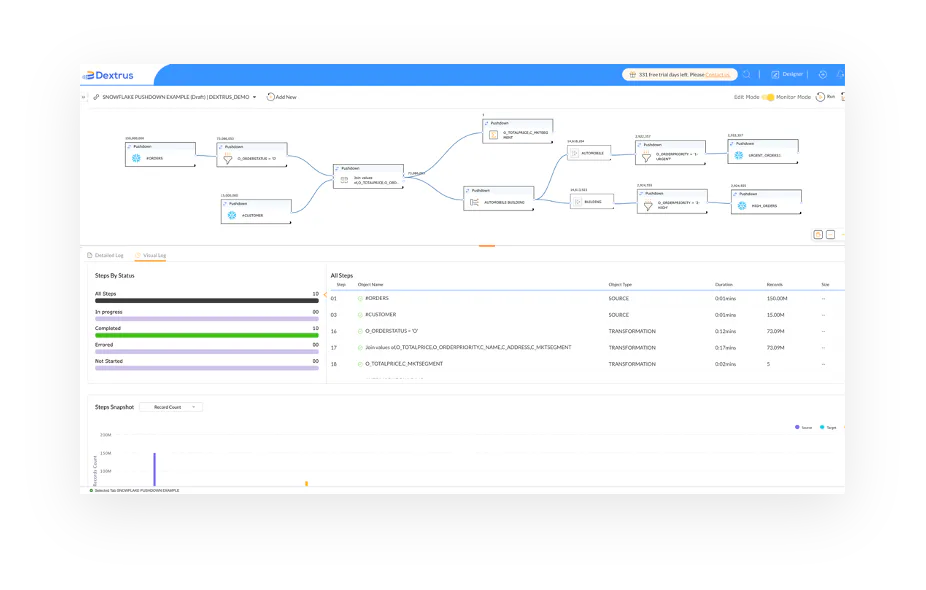Toggle the Target legend item in chart
This screenshot has width=926, height=590.
[828, 427]
